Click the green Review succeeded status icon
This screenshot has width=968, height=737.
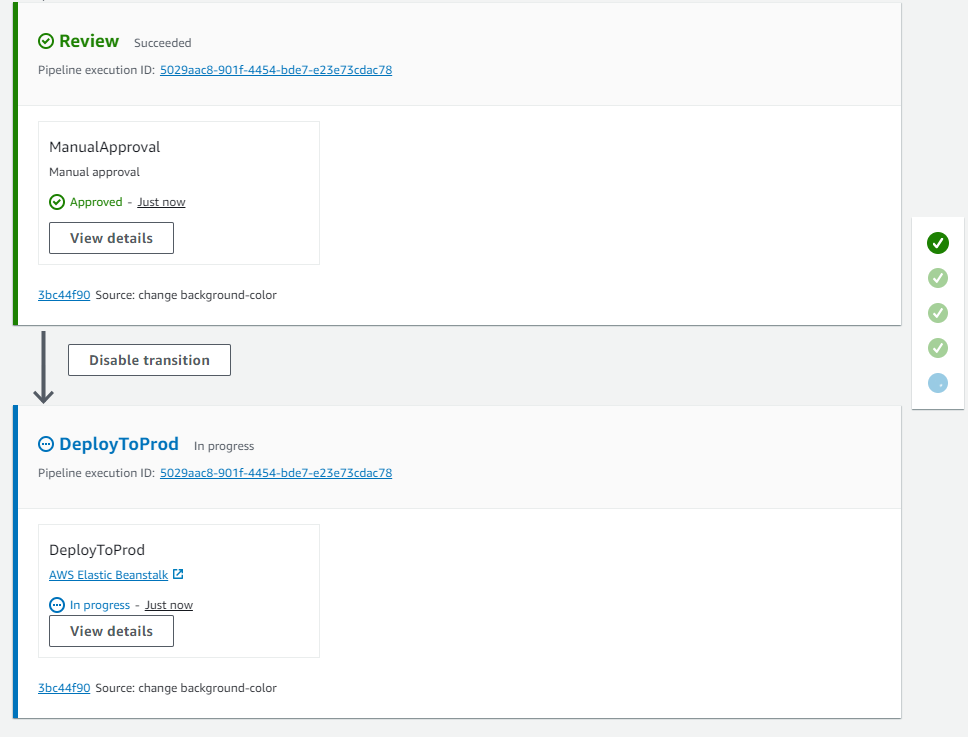coord(46,41)
